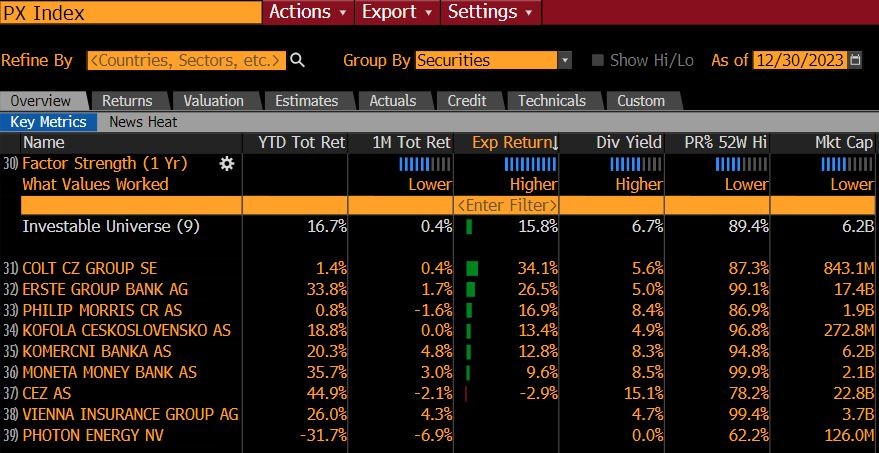
Task: Expand the Group By Securities dropdown
Action: (565, 60)
